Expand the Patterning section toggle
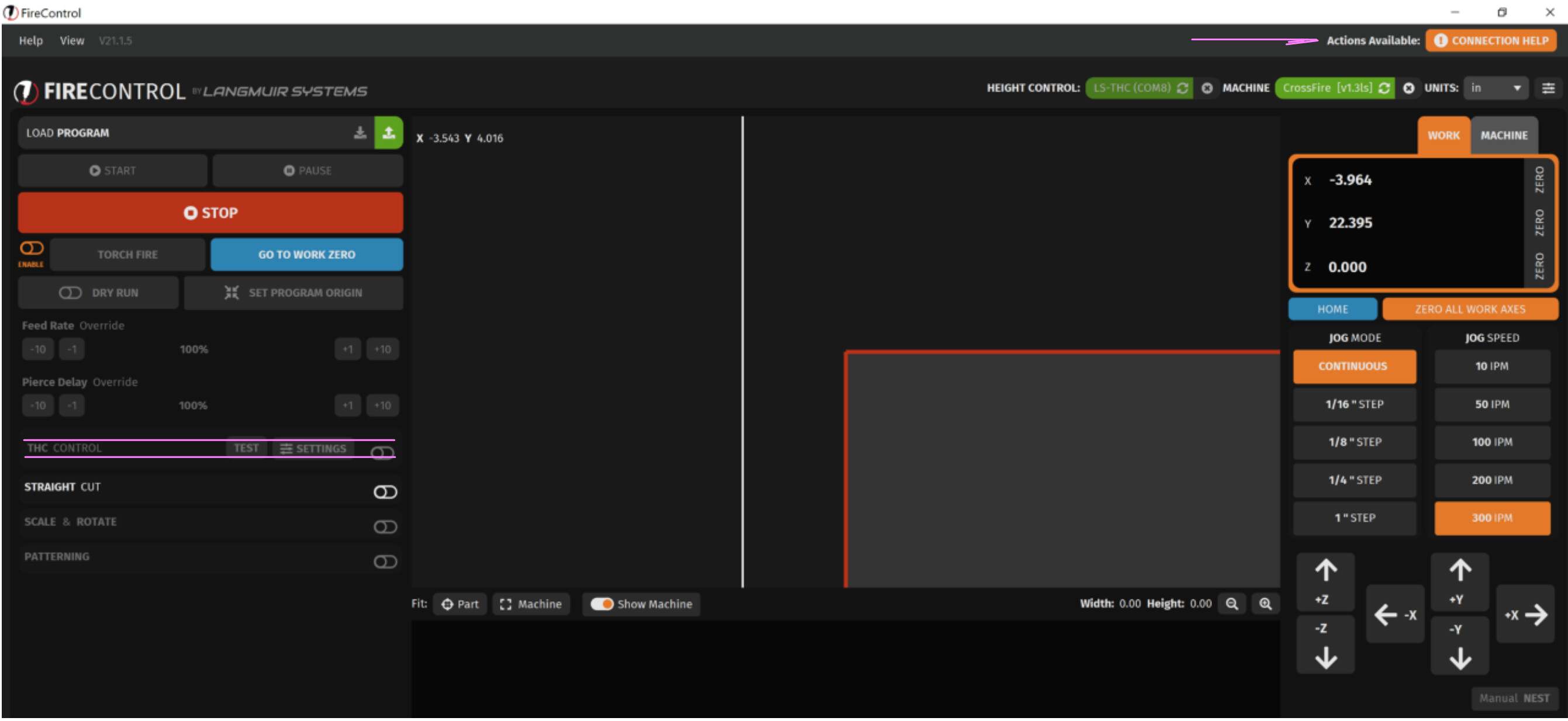This screenshot has width=1568, height=721. [385, 561]
